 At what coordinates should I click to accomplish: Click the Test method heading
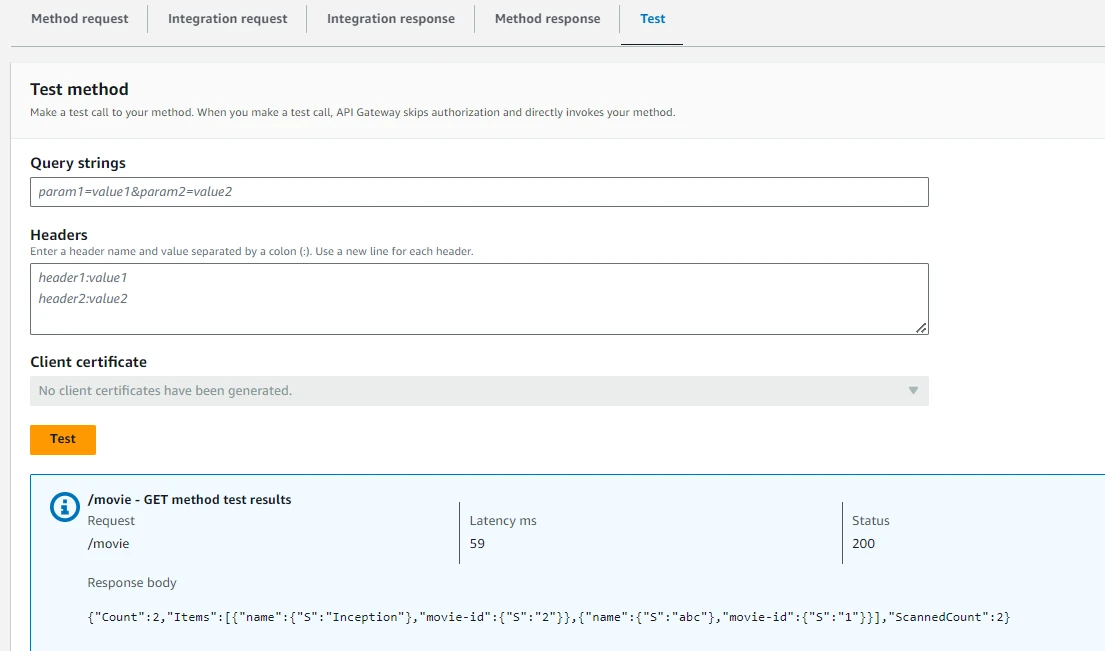(x=79, y=90)
